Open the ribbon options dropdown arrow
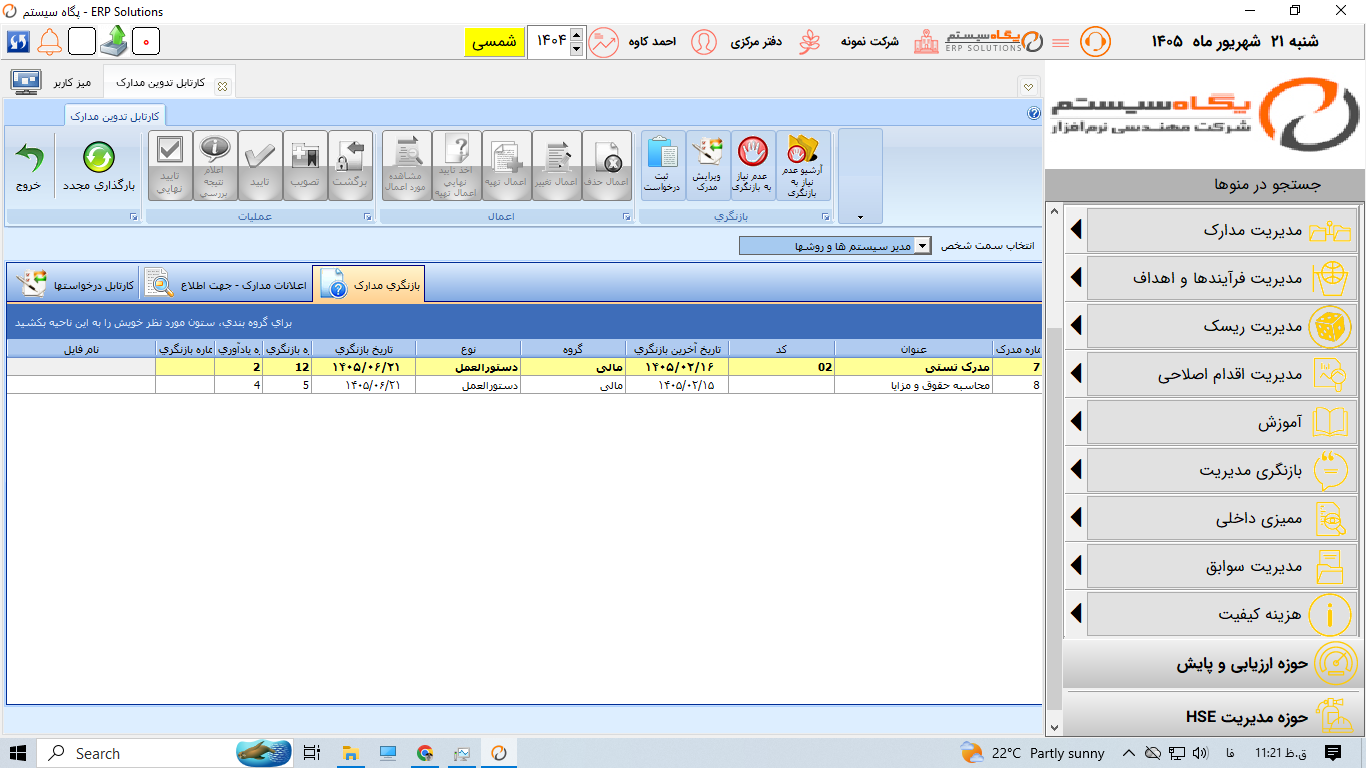The height and width of the screenshot is (768, 1366). coord(860,216)
